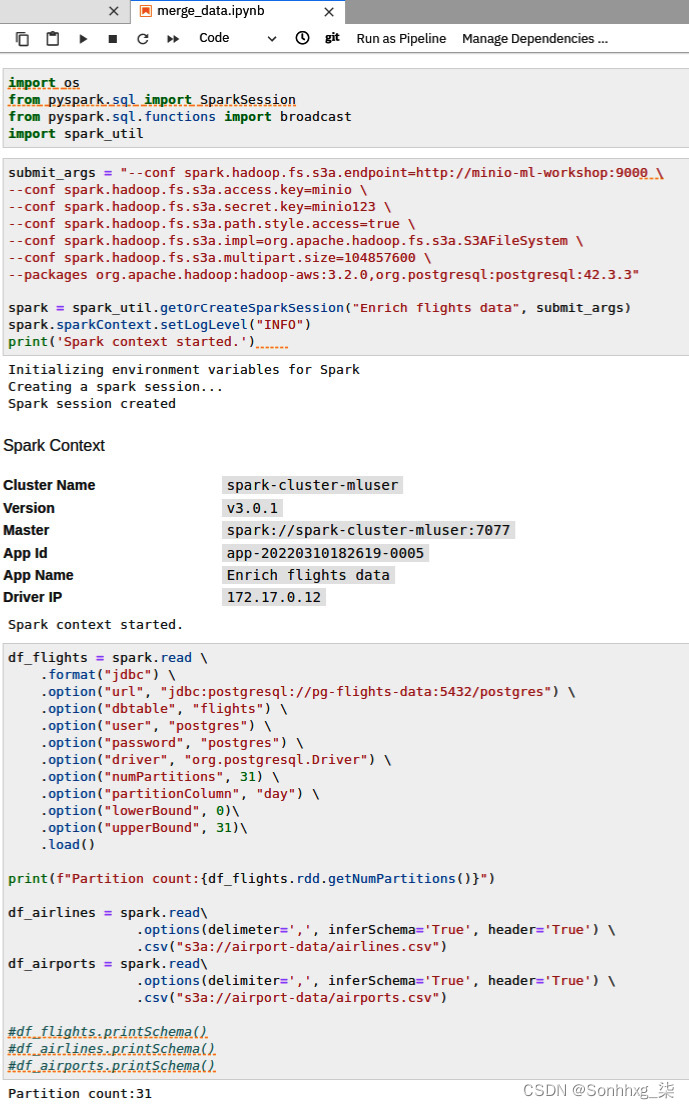The width and height of the screenshot is (689, 1109).
Task: Restart the kernel
Action: [142, 39]
